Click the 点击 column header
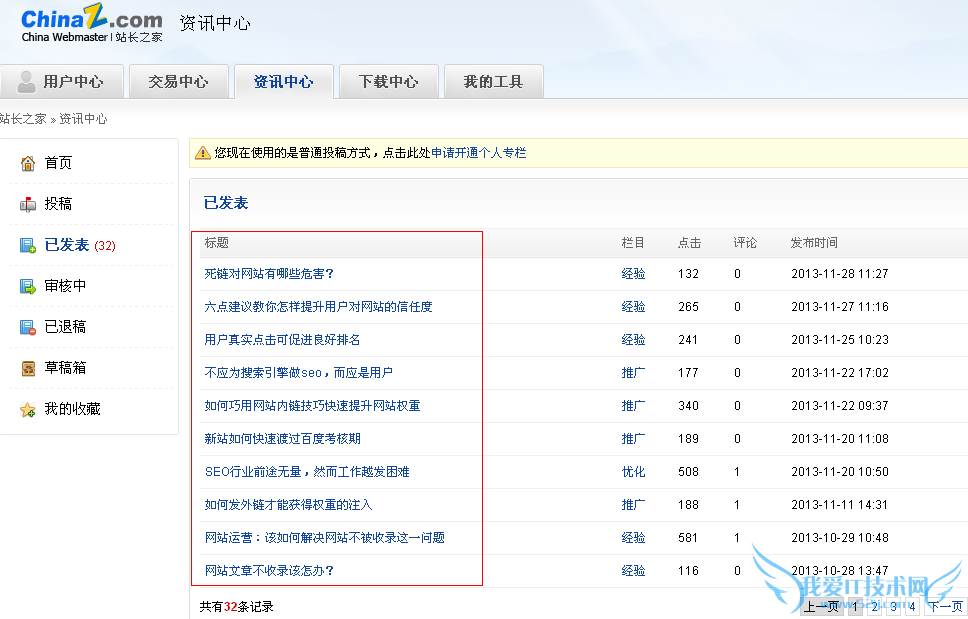968x619 pixels. click(x=689, y=243)
